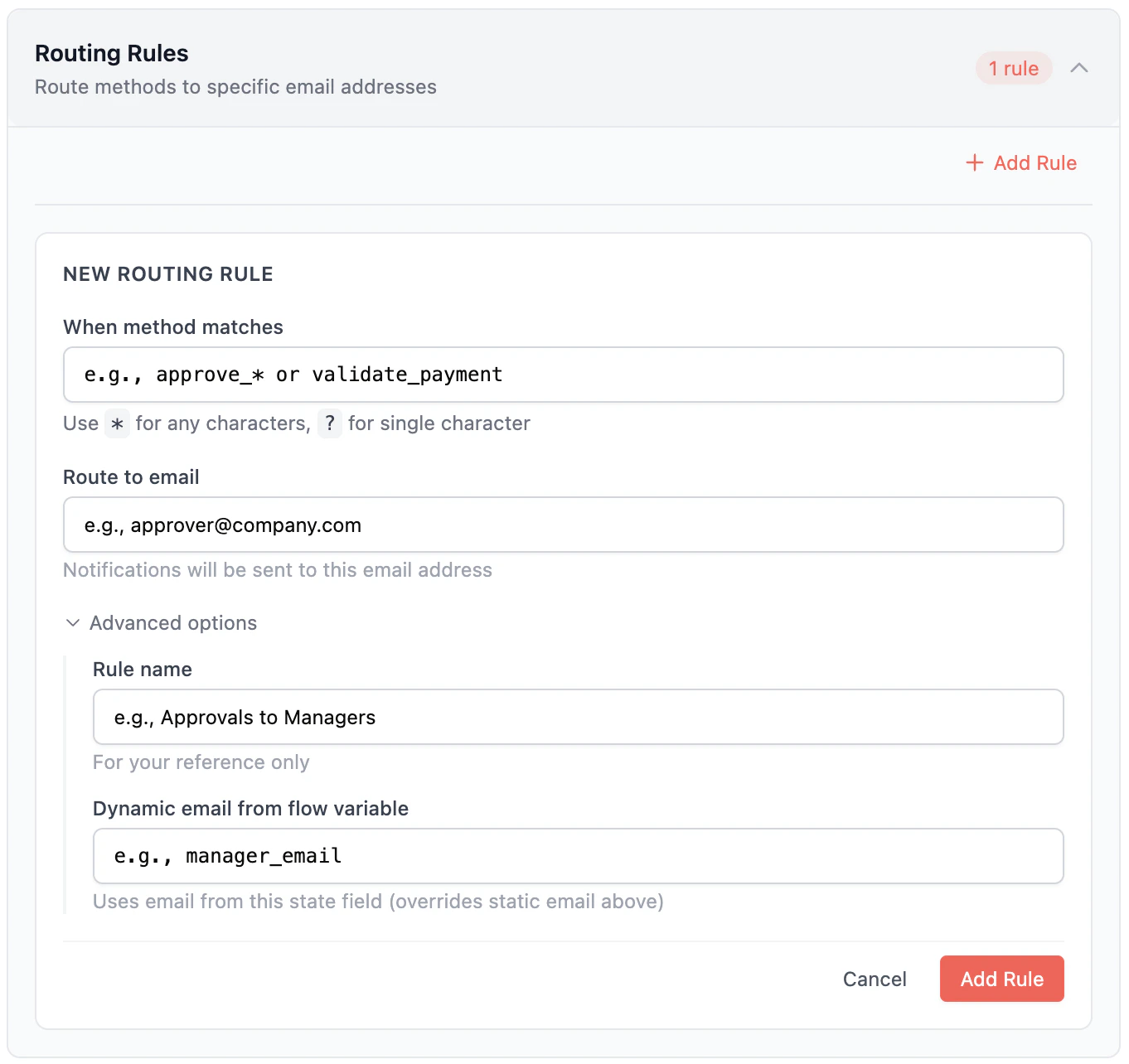Click the 'Advanced options' label text
The width and height of the screenshot is (1129, 1064).
(172, 622)
